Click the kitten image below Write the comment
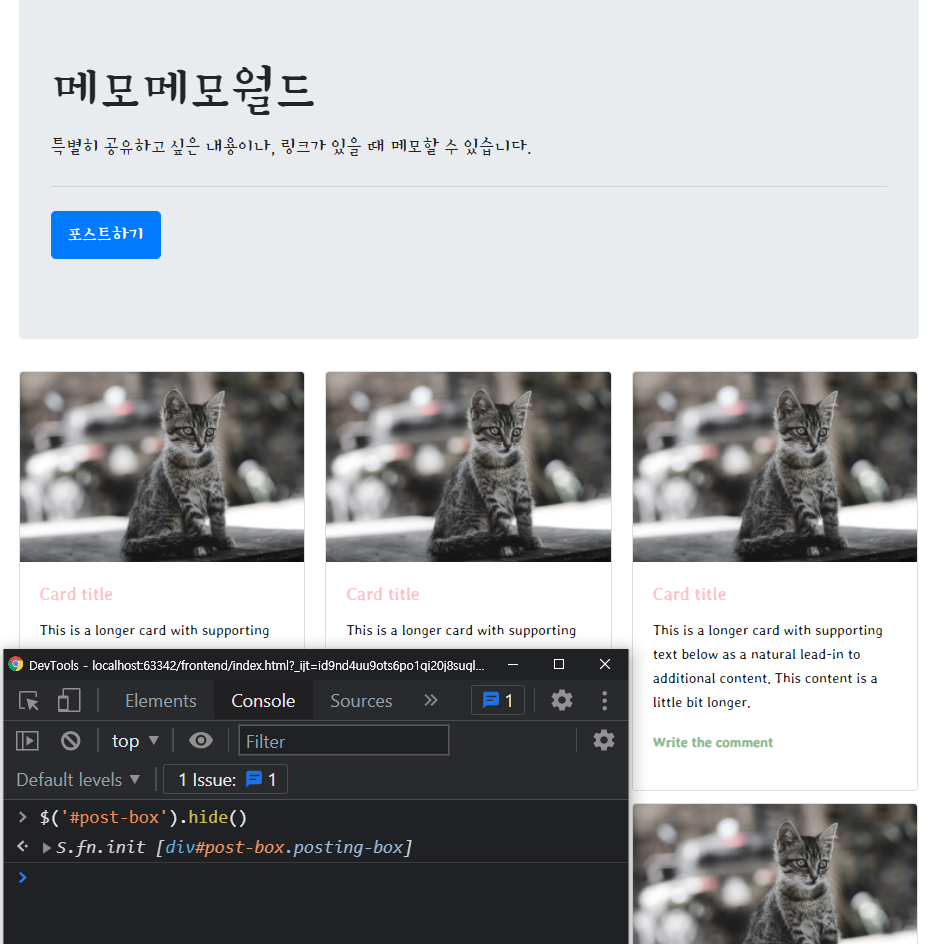This screenshot has height=944, width=932. (x=775, y=874)
